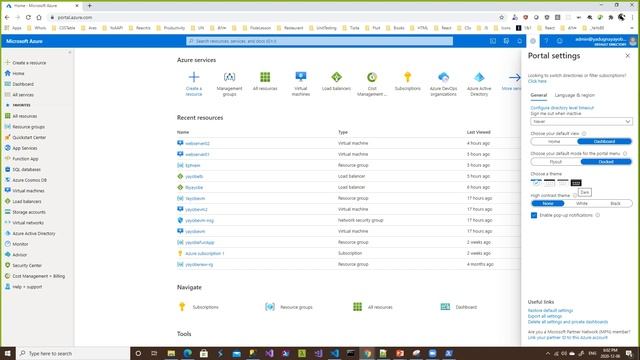Click the portal settings gear icon
This screenshot has width=640, height=360.
pyautogui.click(x=533, y=41)
